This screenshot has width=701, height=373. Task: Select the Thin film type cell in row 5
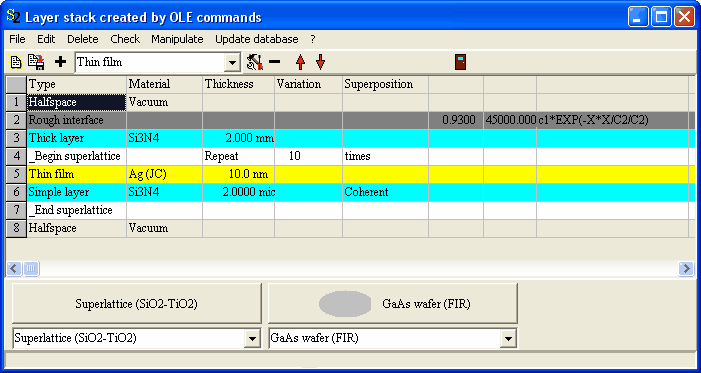77,174
